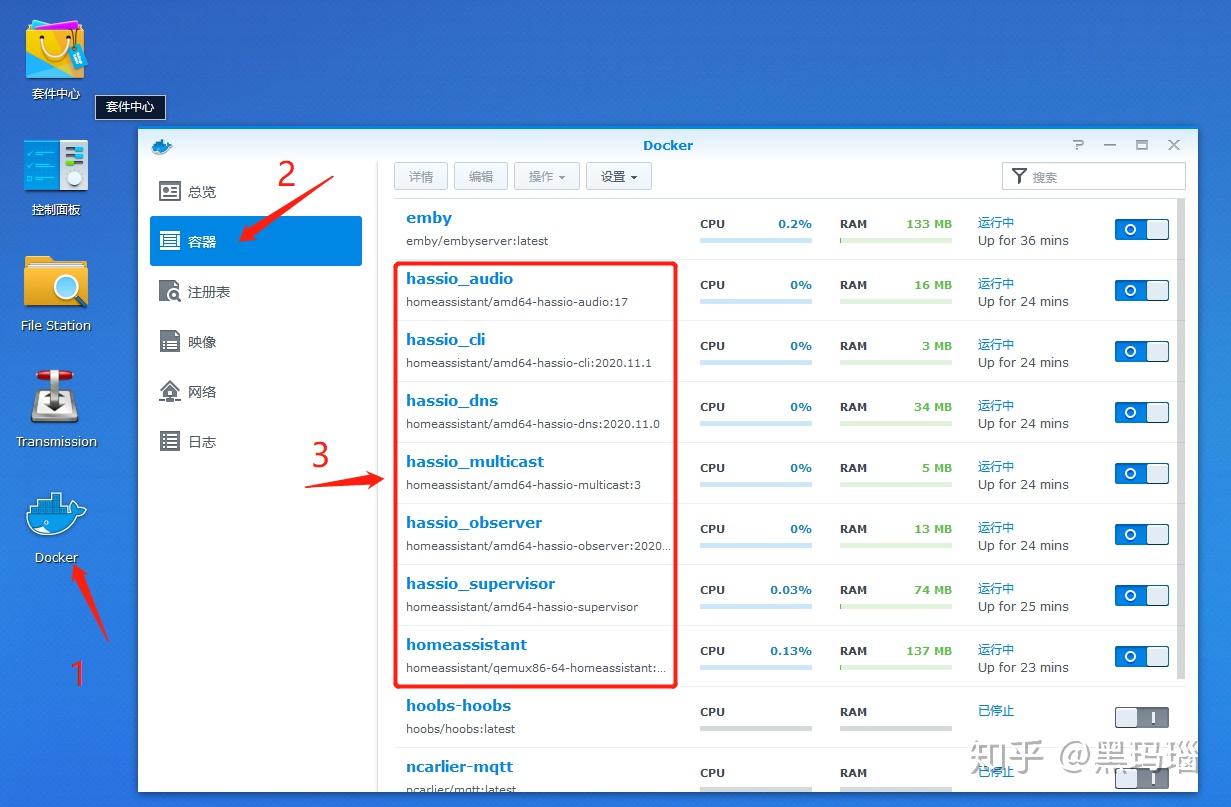Open Transmission from the desktop

[55, 400]
